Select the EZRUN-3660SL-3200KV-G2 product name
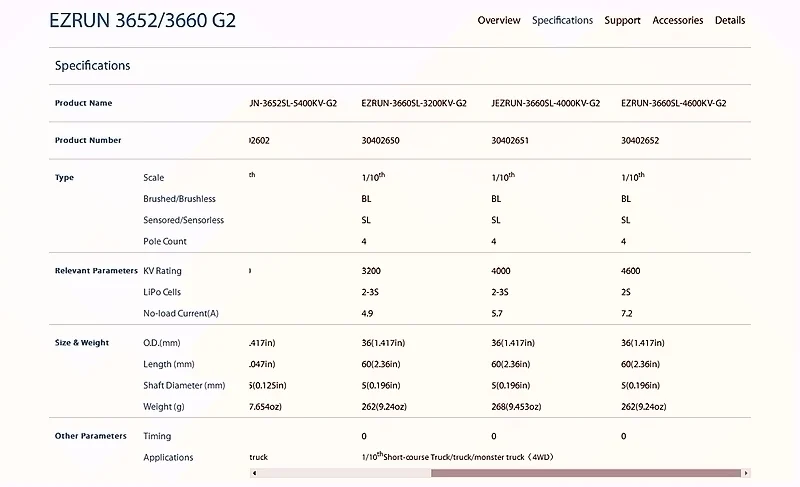 coord(414,103)
